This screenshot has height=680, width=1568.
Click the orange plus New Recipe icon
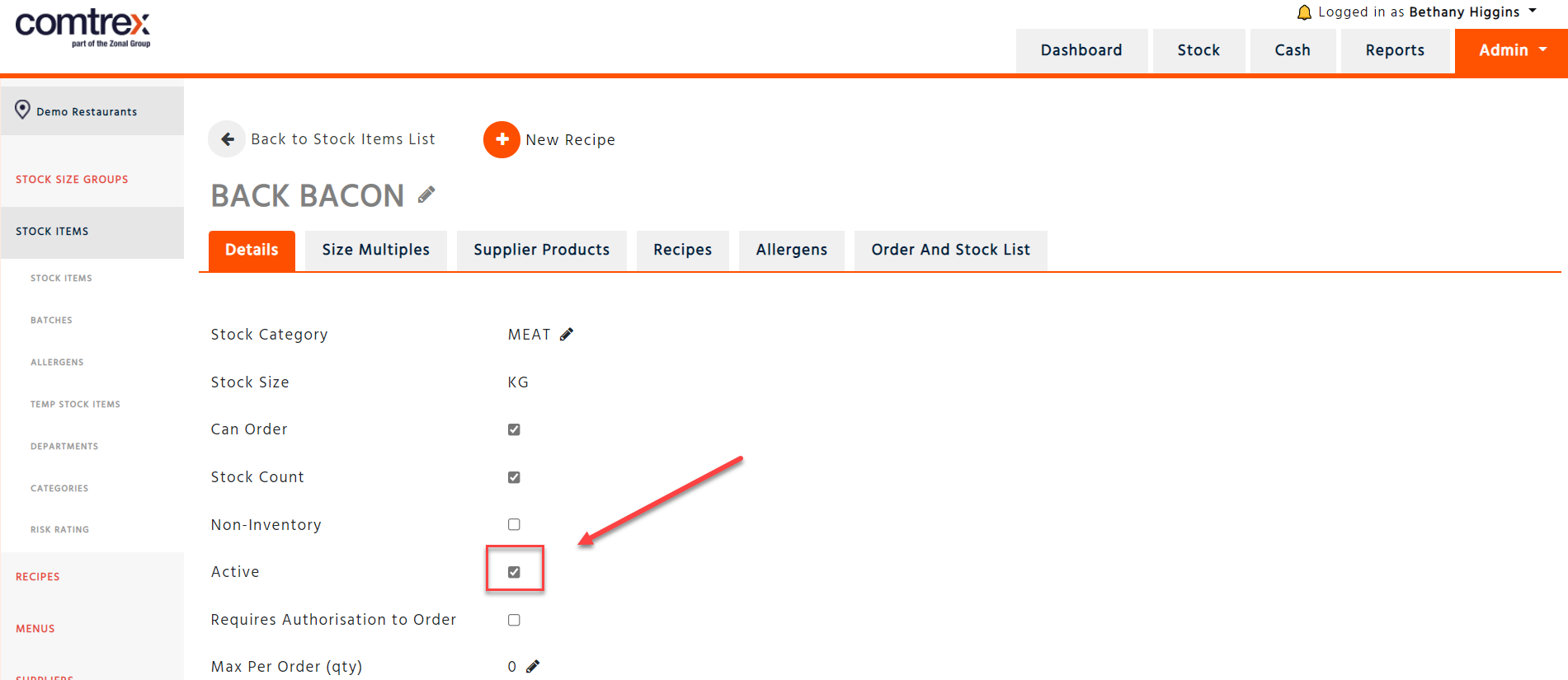[501, 139]
